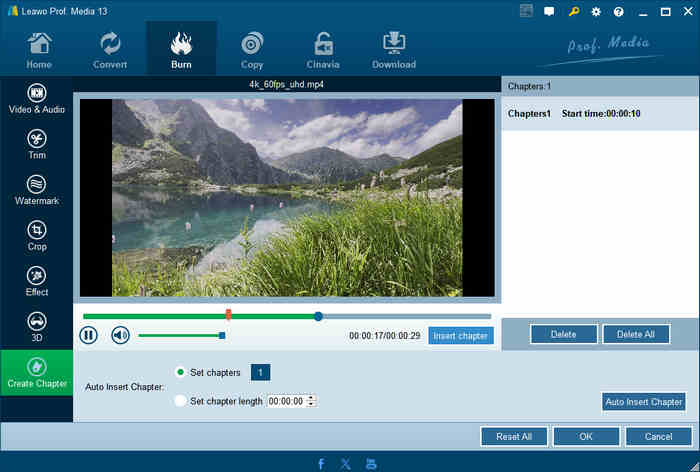
Task: Choose the Set chapter length radio option
Action: (180, 401)
